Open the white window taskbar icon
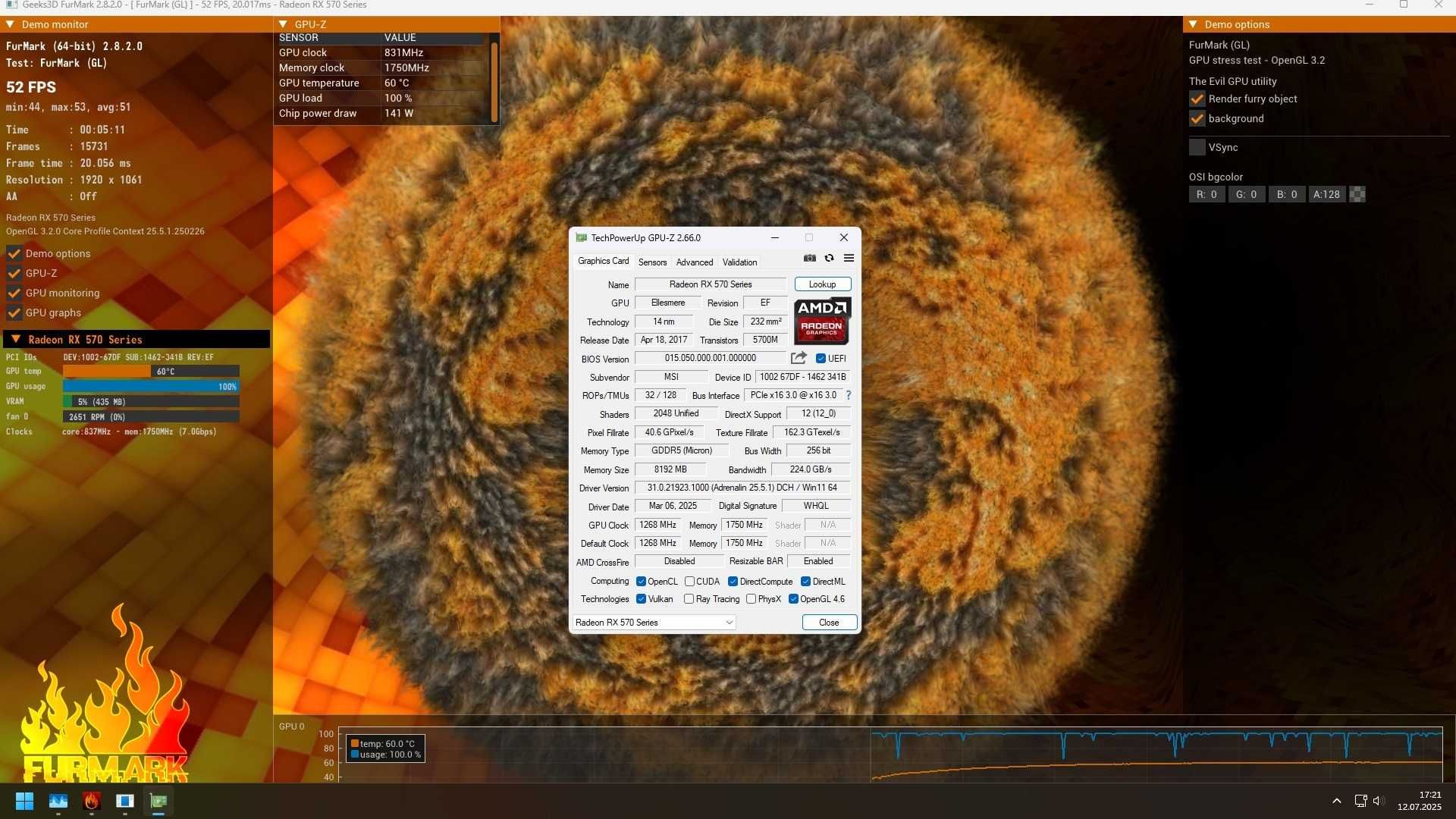This screenshot has height=819, width=1456. click(x=125, y=801)
